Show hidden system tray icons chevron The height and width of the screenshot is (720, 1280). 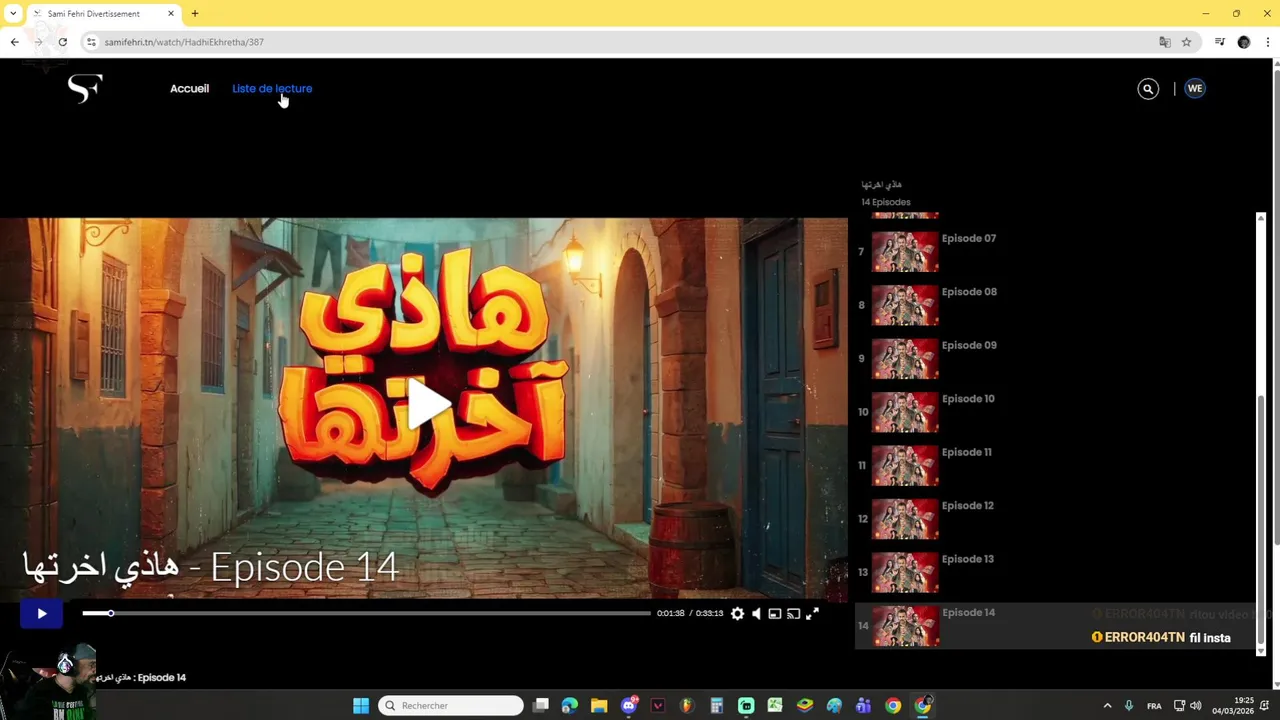(x=1107, y=706)
